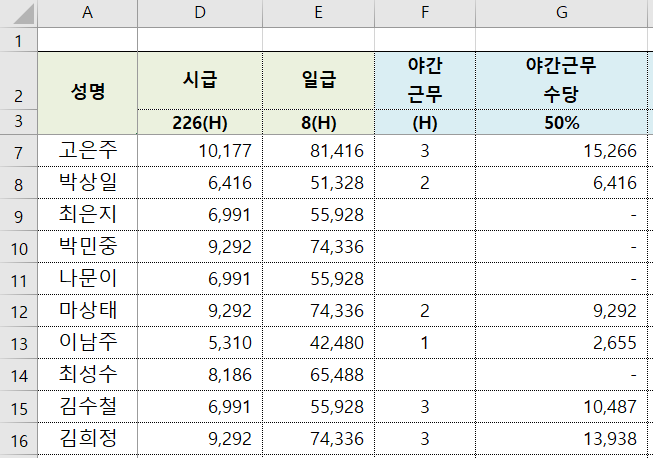The height and width of the screenshot is (458, 653).
Task: Select the name cell 마상태
Action: (87, 311)
